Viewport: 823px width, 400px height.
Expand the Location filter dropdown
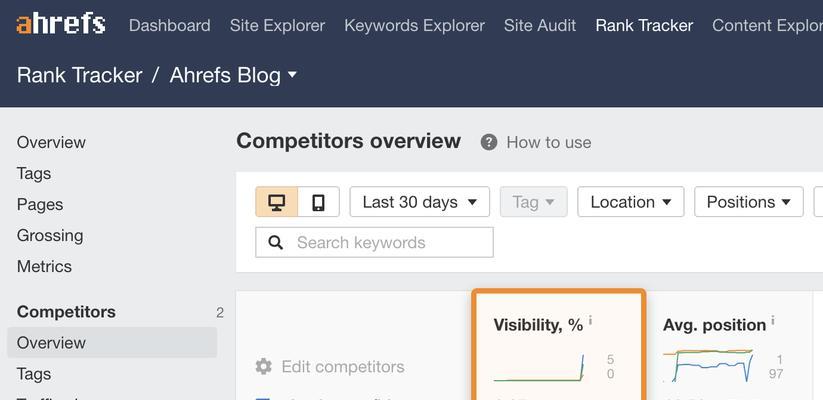pyautogui.click(x=630, y=202)
